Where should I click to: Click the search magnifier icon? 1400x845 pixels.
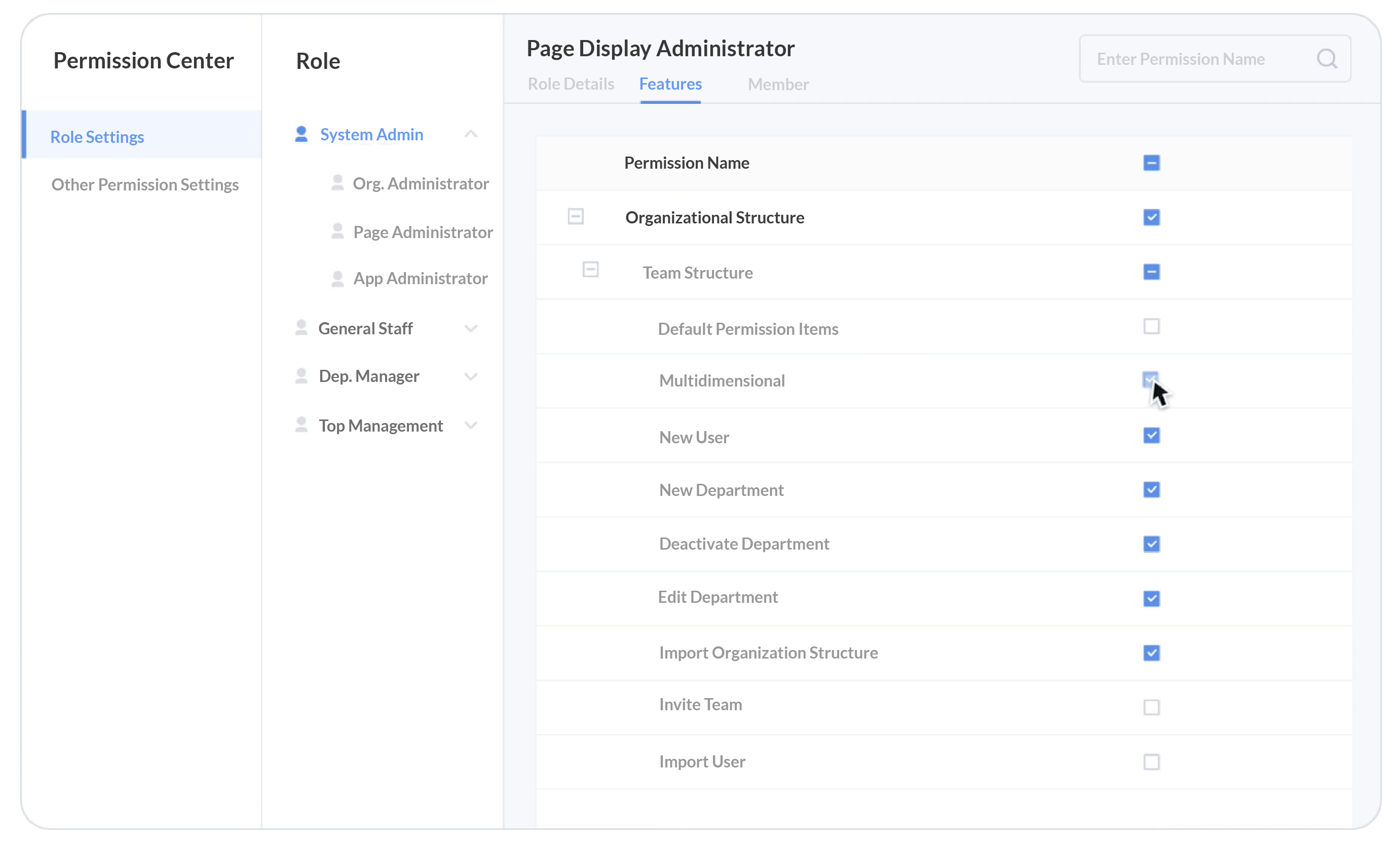tap(1327, 58)
